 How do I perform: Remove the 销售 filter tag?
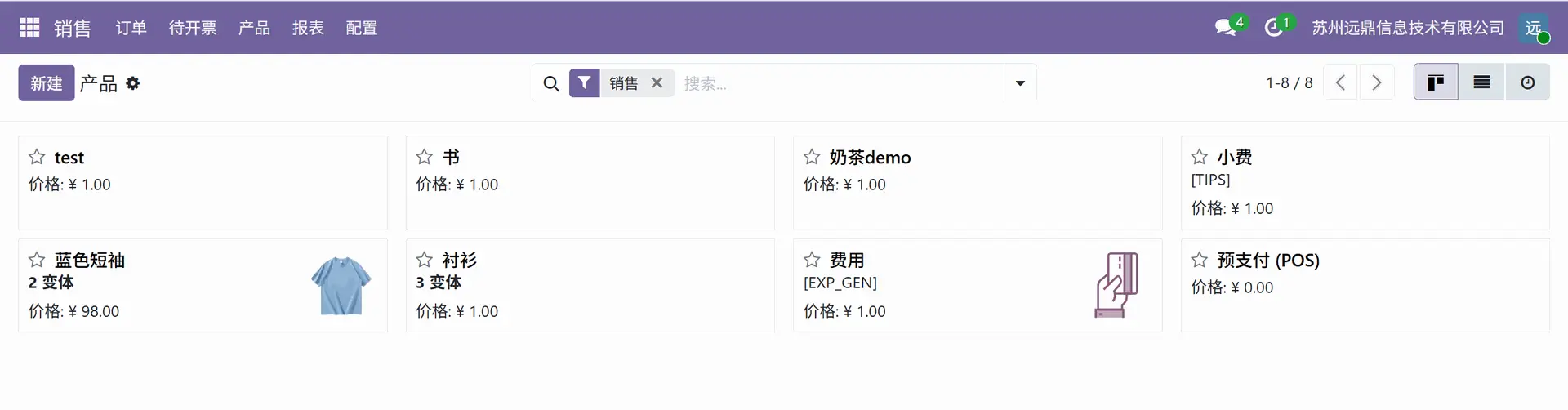click(x=657, y=82)
